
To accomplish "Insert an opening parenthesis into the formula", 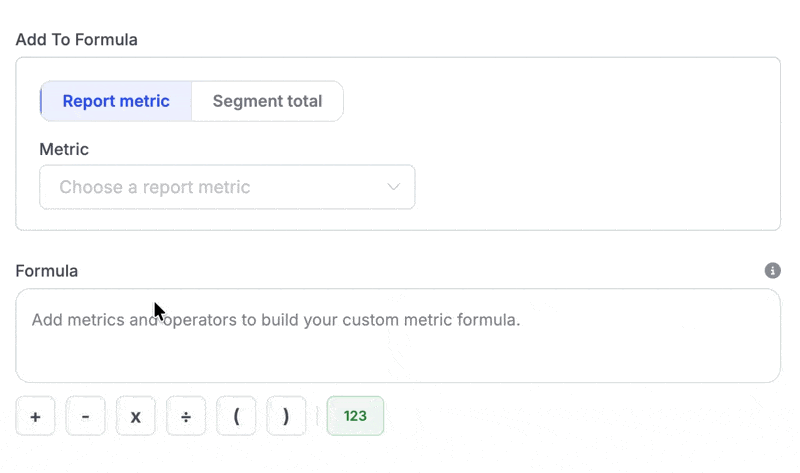I will click(x=236, y=416).
